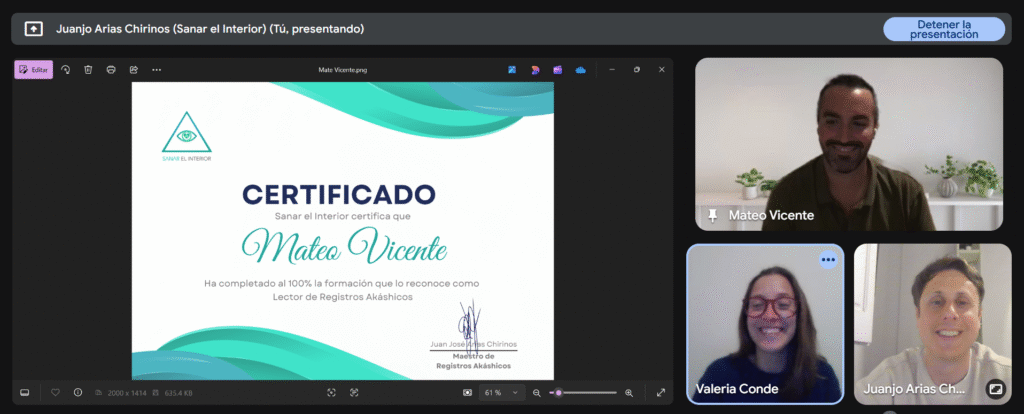Click the 635.4 KB file size text
This screenshot has height=414, width=1024.
(x=178, y=393)
